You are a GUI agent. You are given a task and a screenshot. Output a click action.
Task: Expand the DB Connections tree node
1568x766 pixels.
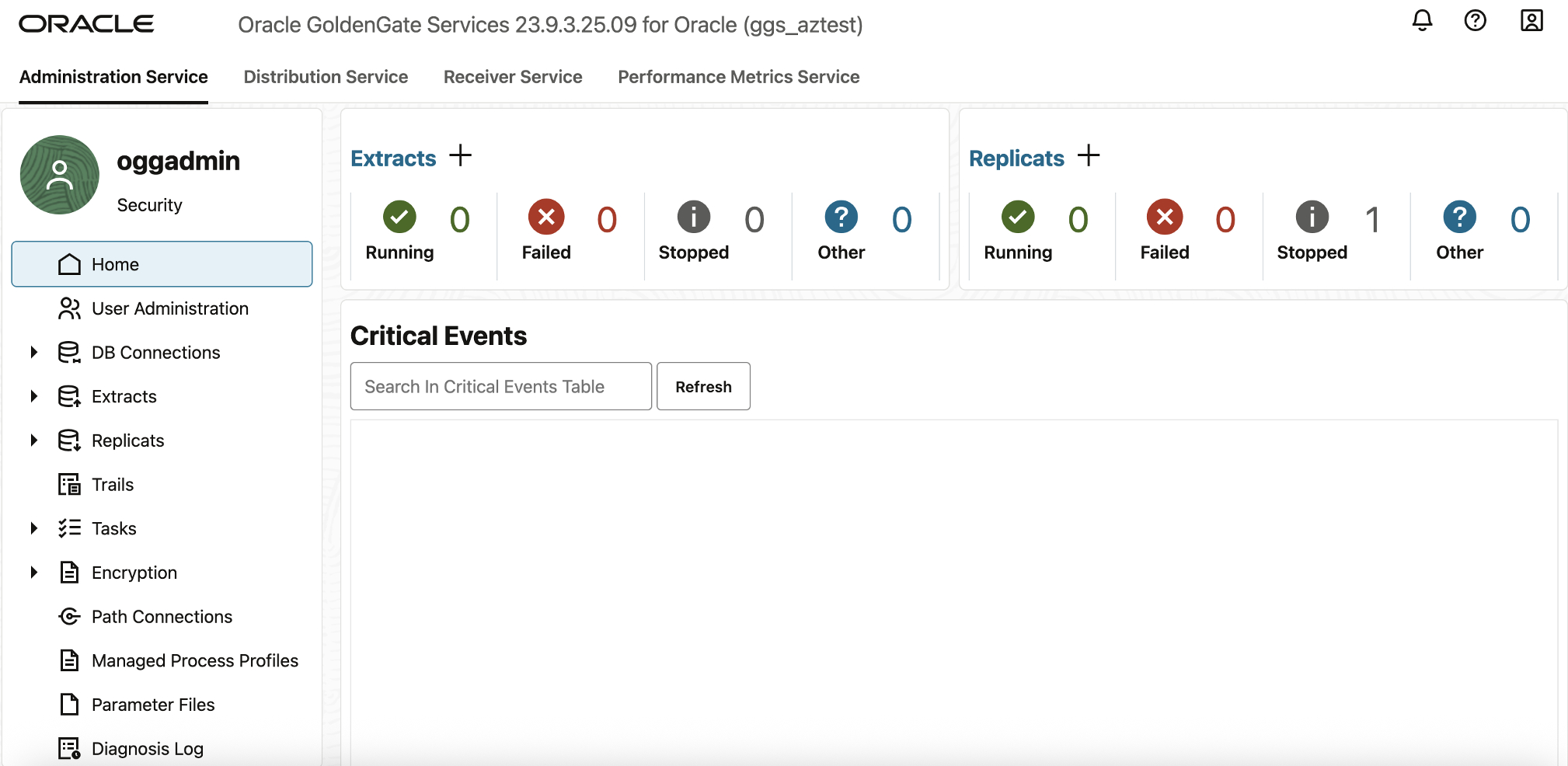(x=34, y=353)
